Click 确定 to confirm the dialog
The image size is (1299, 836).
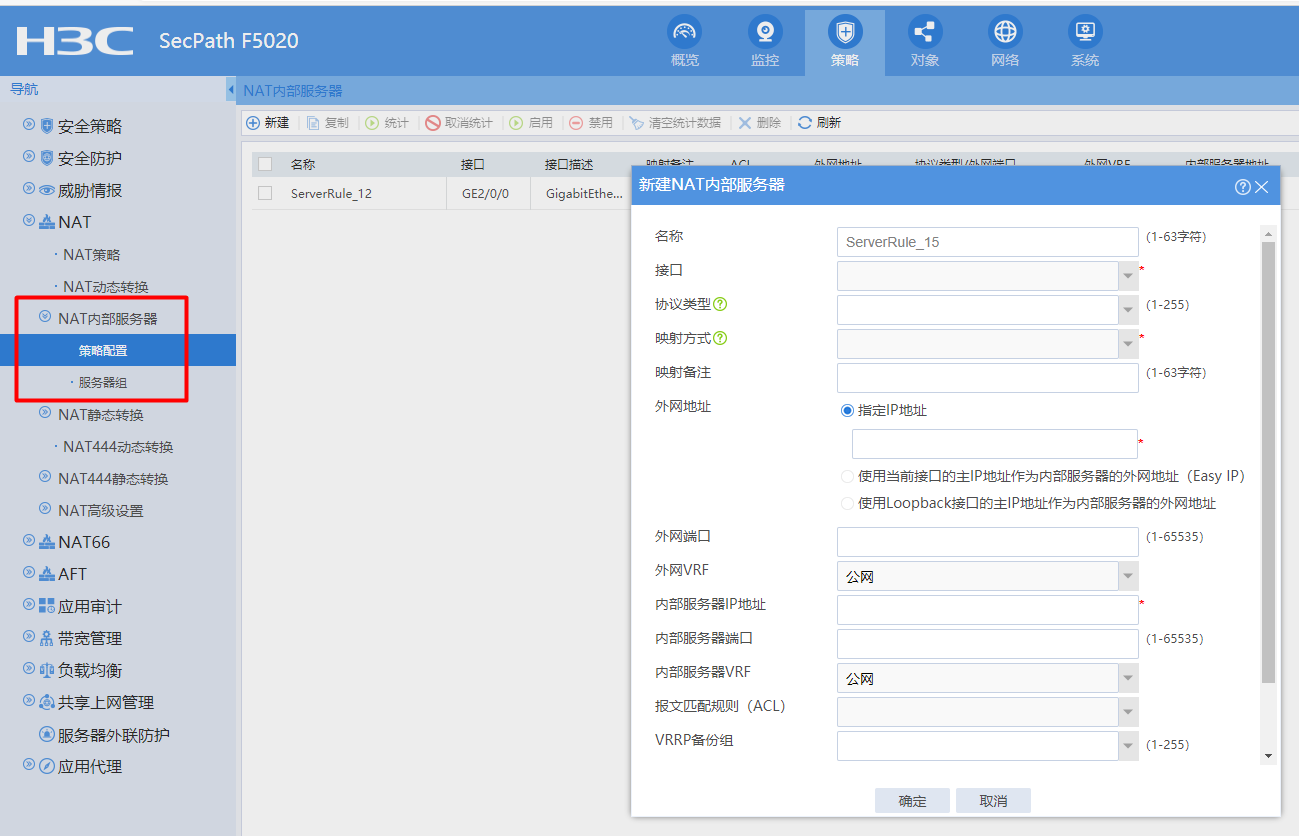912,801
